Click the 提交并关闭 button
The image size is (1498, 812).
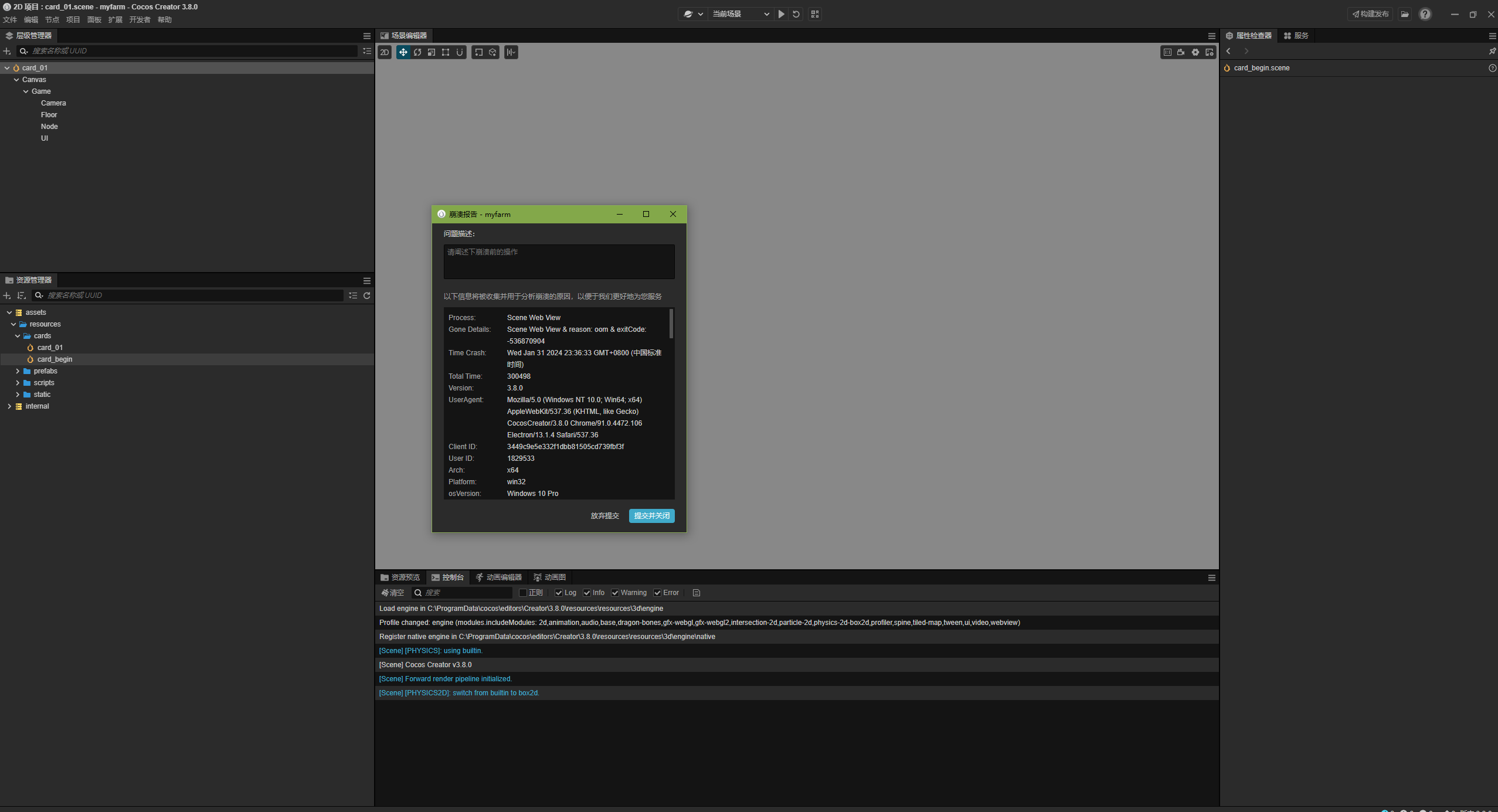(x=651, y=516)
